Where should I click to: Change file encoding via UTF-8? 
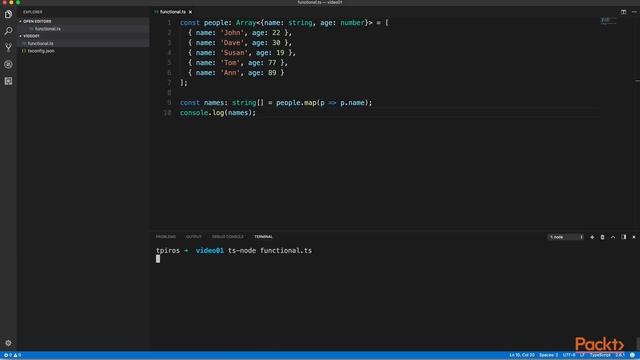pyautogui.click(x=569, y=355)
